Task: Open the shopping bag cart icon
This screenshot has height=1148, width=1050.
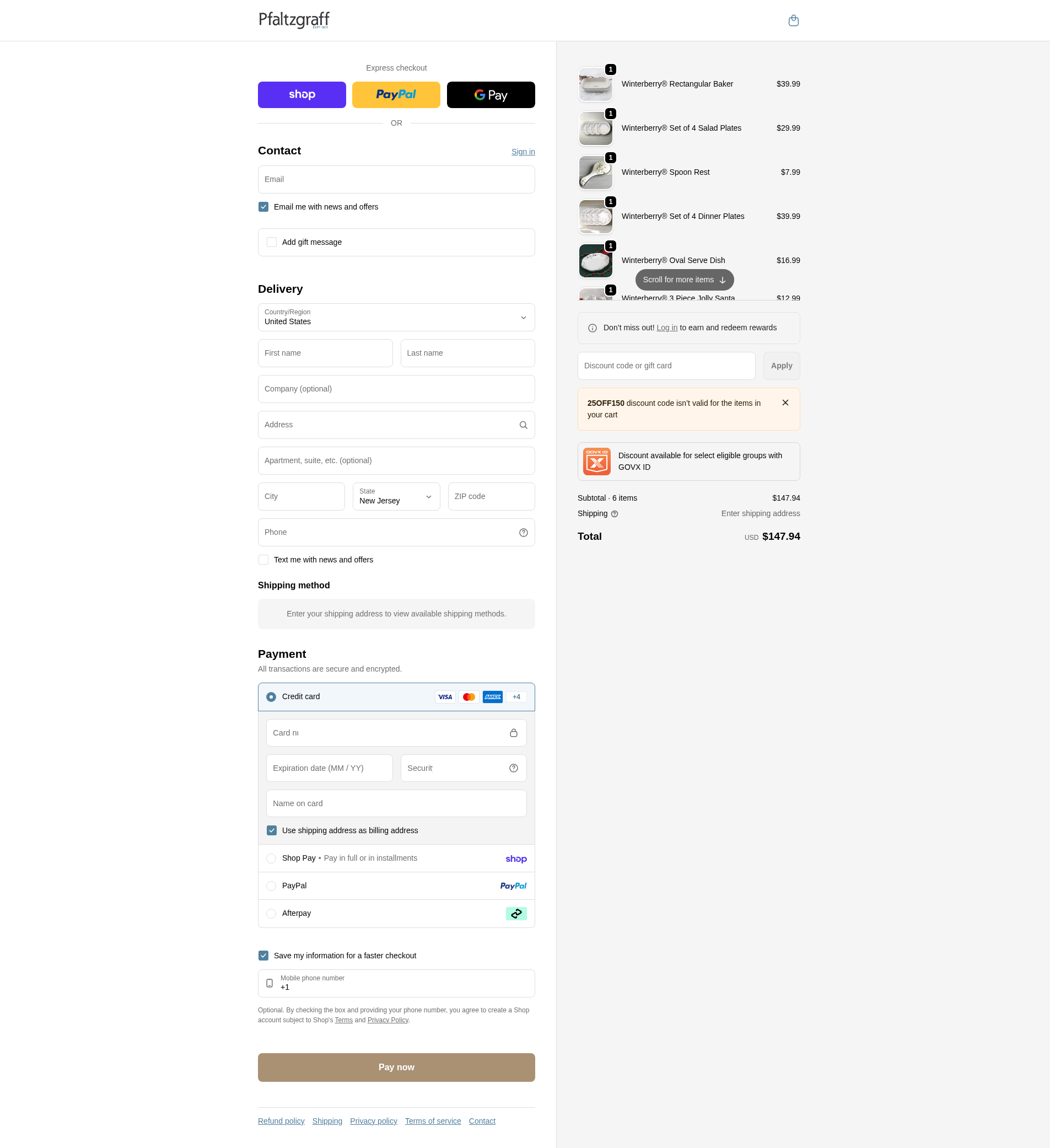Action: 793,20
